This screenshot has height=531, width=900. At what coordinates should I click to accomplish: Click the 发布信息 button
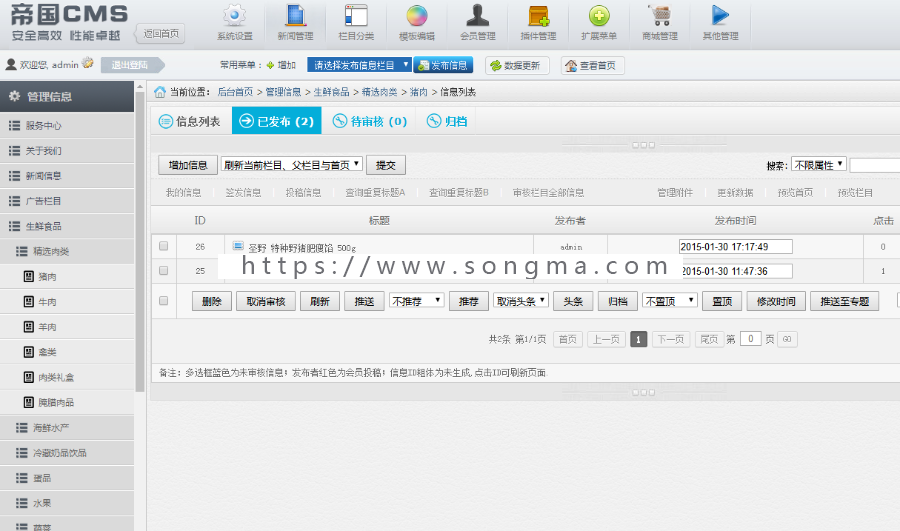pyautogui.click(x=443, y=65)
